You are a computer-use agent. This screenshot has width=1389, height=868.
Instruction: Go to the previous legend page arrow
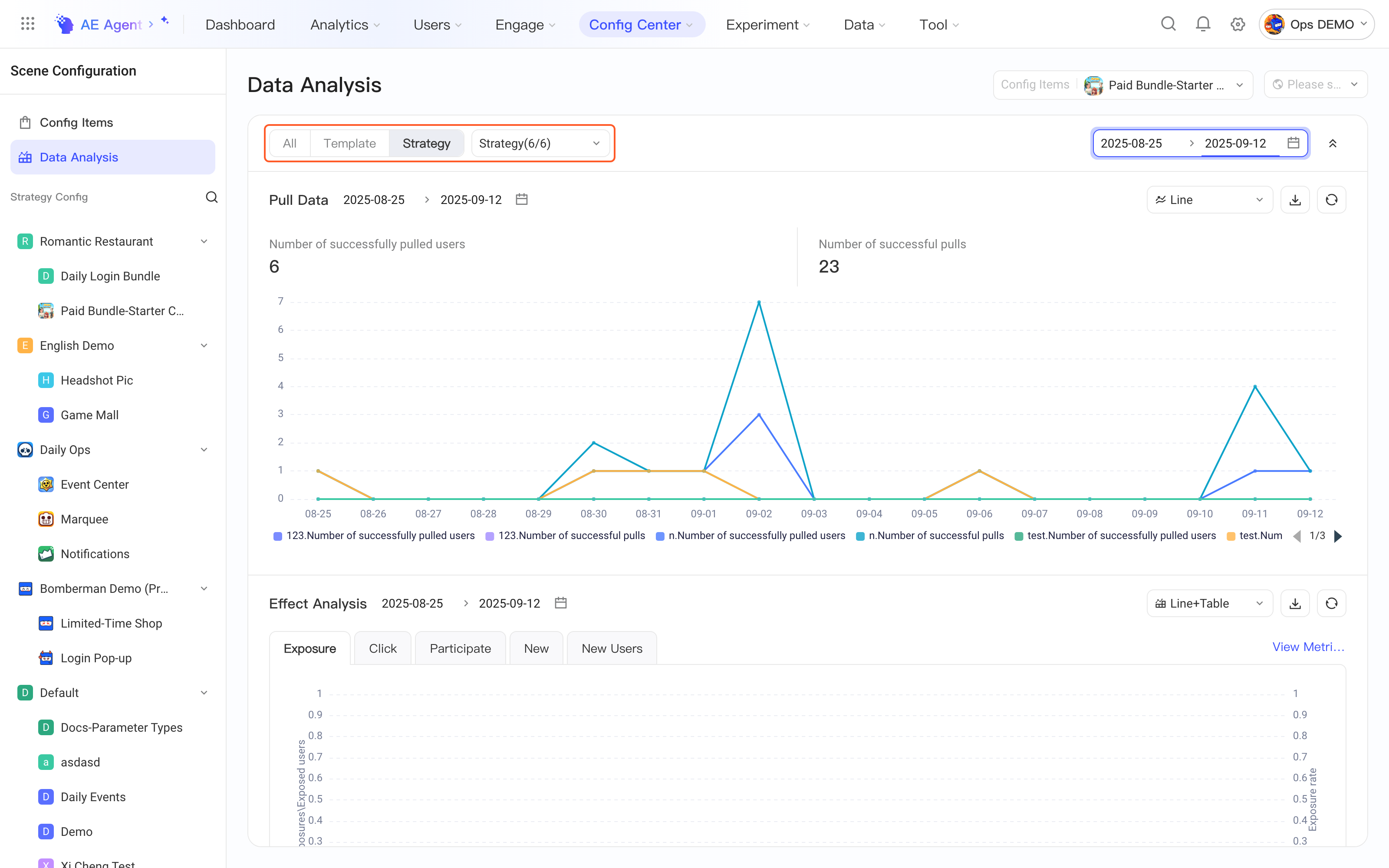(x=1297, y=536)
